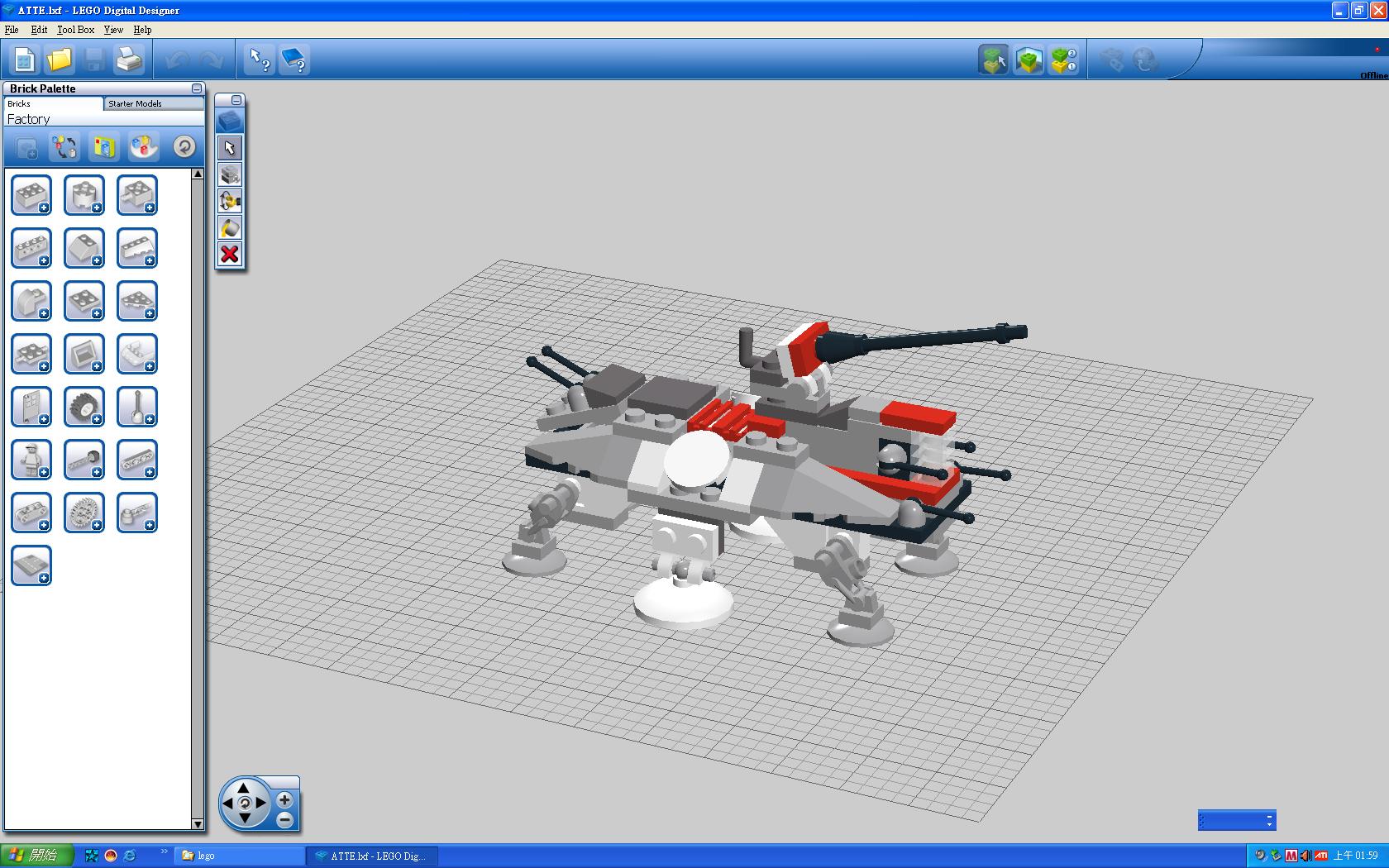Screen dimensions: 1389x868
Task: Click the circular reset palette icon
Action: click(x=184, y=147)
